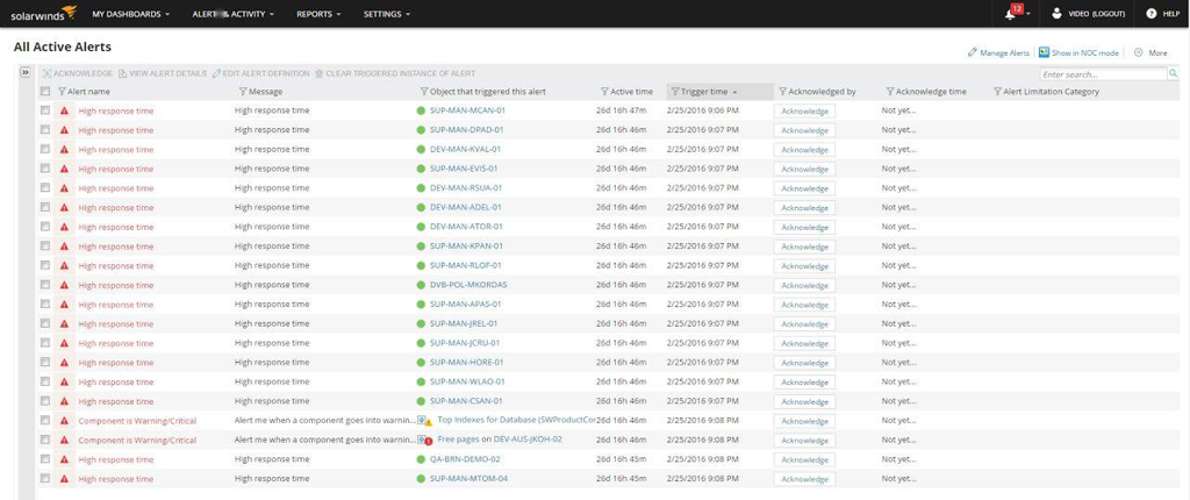
Task: Click the Enter search input field
Action: (1103, 74)
